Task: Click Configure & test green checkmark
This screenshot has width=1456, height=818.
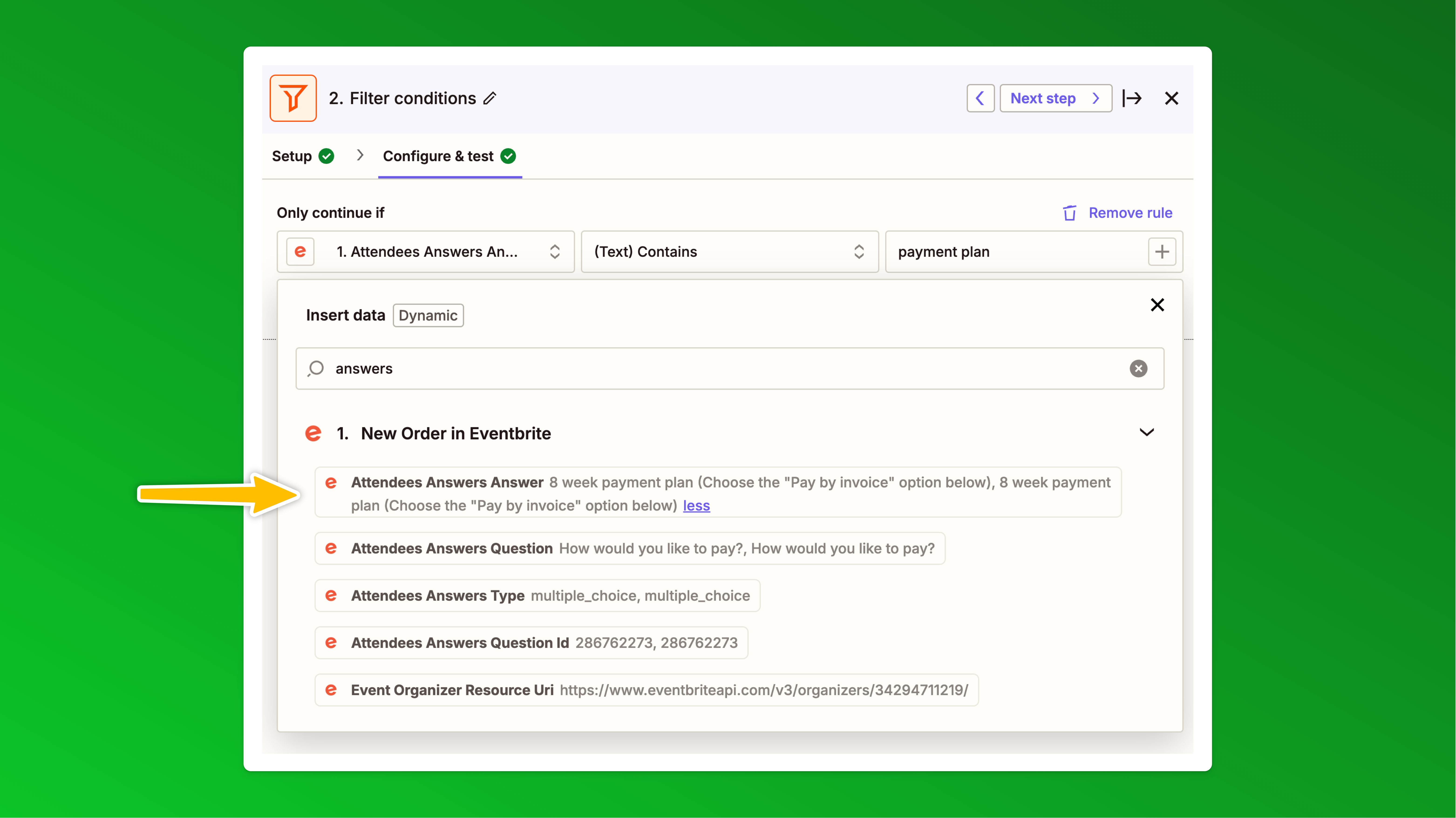Action: (508, 156)
